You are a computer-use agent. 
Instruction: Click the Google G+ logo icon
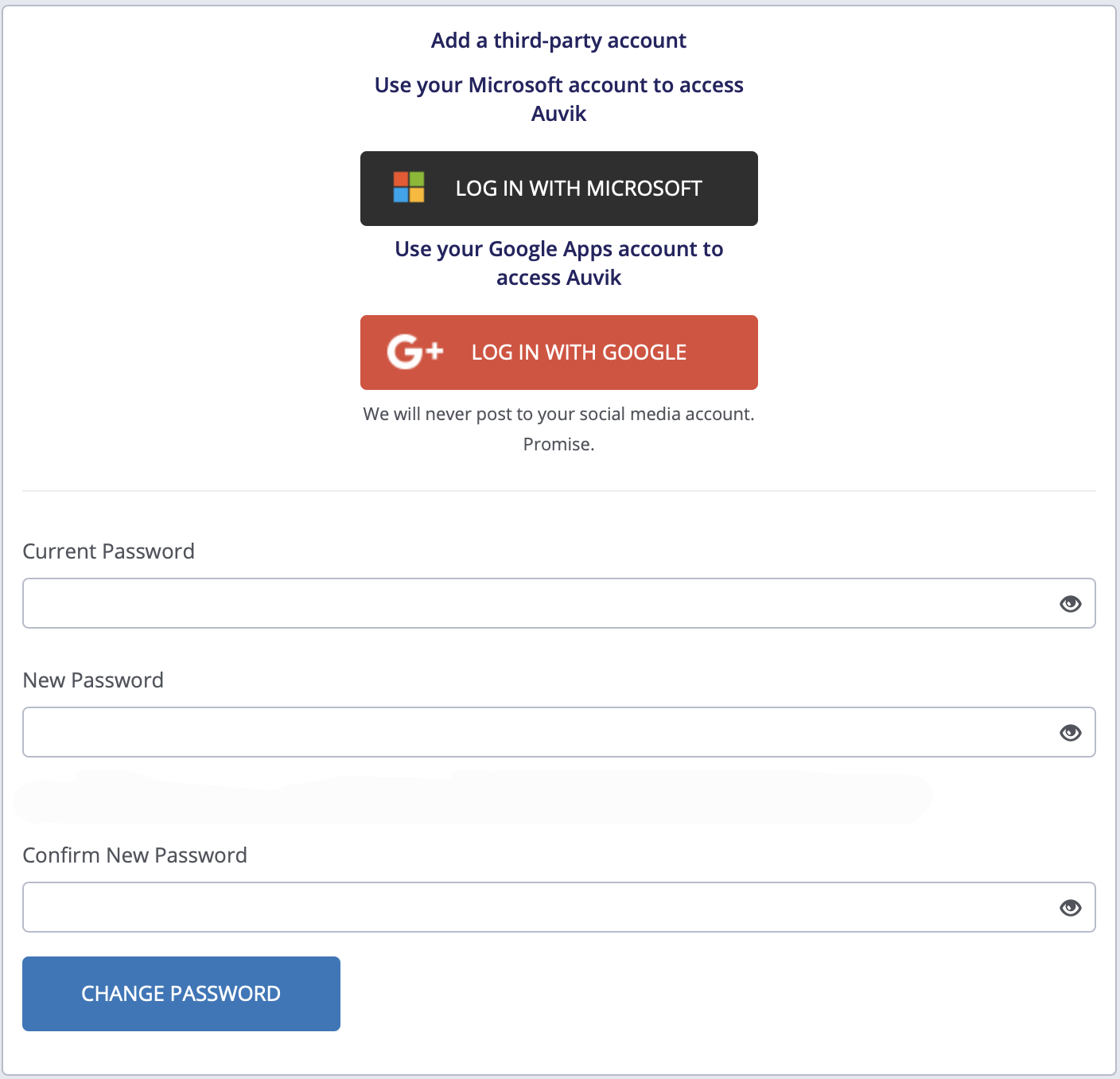pyautogui.click(x=414, y=352)
